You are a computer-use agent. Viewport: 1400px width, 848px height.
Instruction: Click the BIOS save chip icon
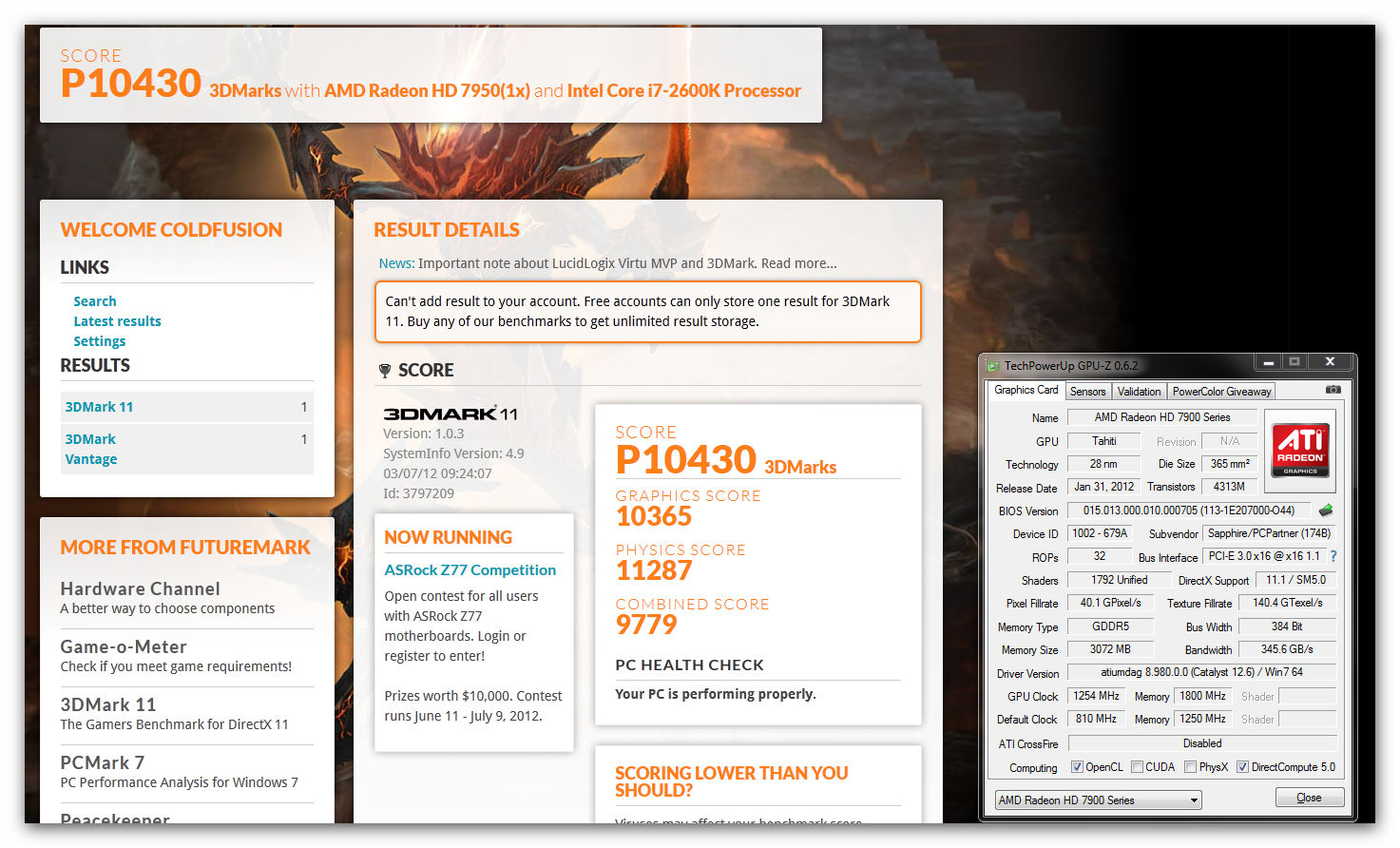[x=1326, y=511]
